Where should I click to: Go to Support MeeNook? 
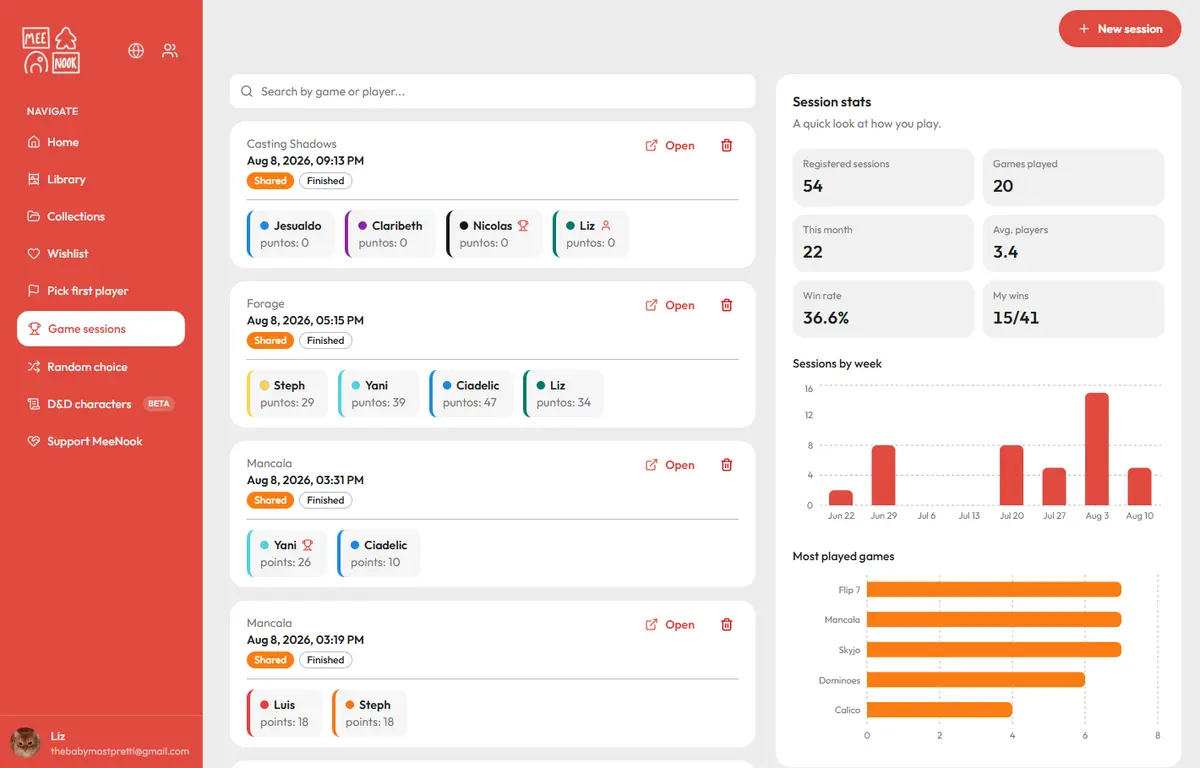click(101, 441)
